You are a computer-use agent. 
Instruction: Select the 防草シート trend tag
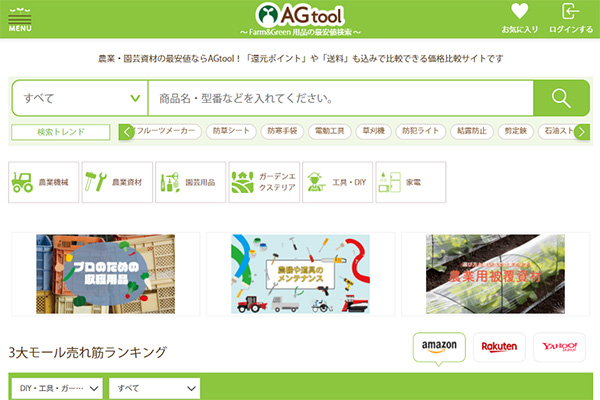(231, 131)
